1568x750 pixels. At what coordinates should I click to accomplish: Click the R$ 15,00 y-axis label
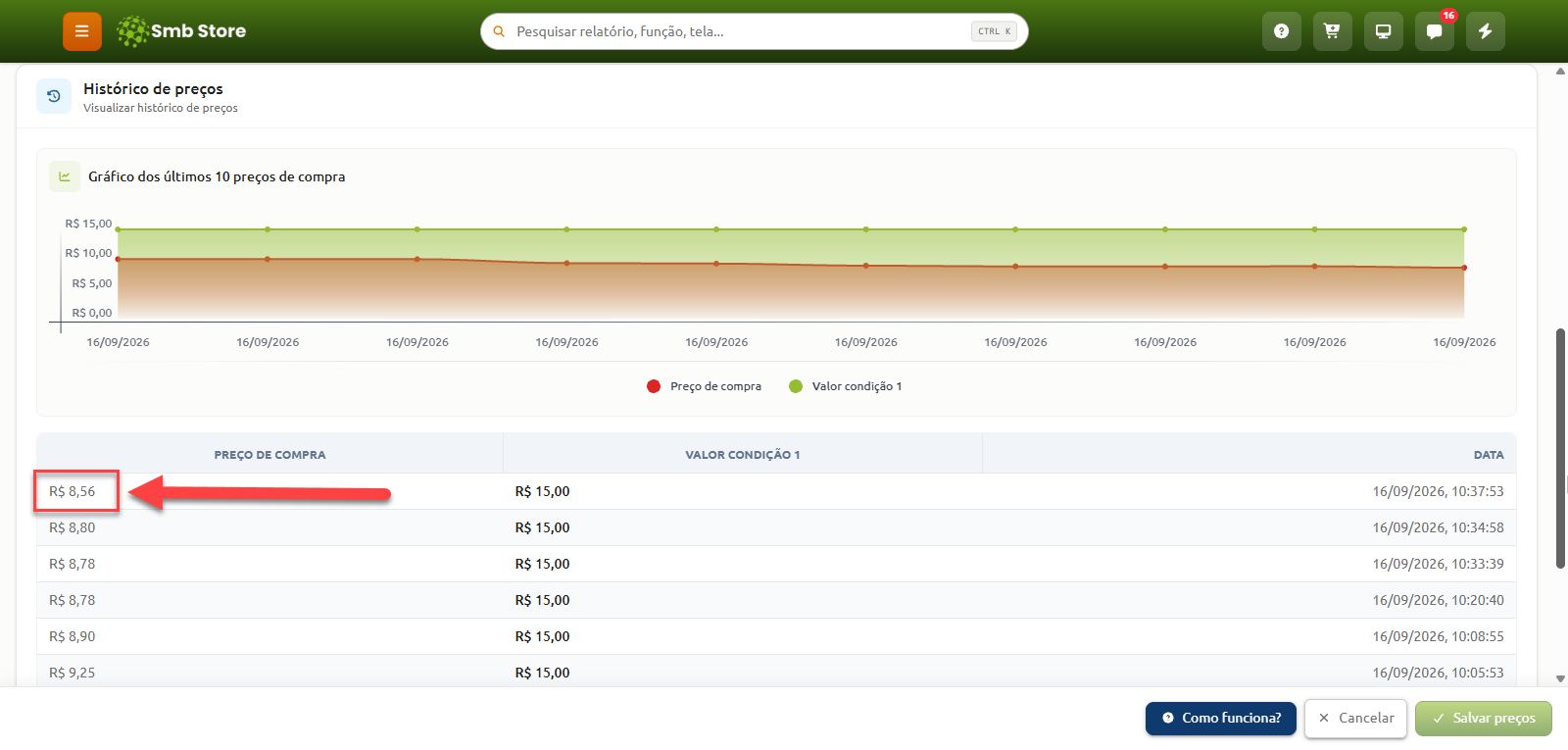[88, 224]
